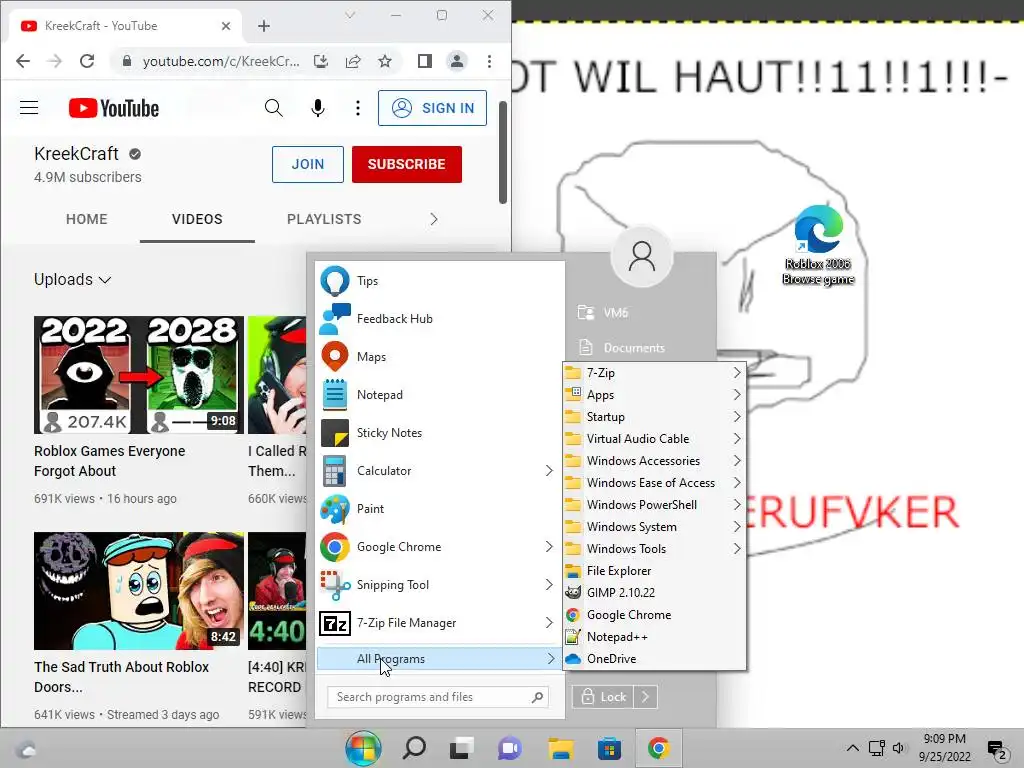This screenshot has height=768, width=1024.
Task: Click YouTube page vertical scrollbar
Action: click(503, 152)
